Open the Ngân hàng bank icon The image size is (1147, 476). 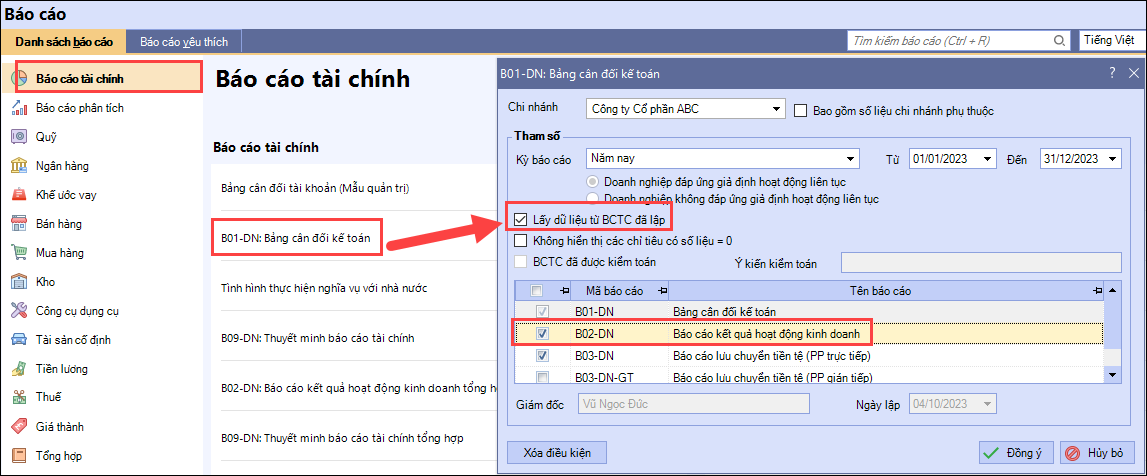(18, 166)
